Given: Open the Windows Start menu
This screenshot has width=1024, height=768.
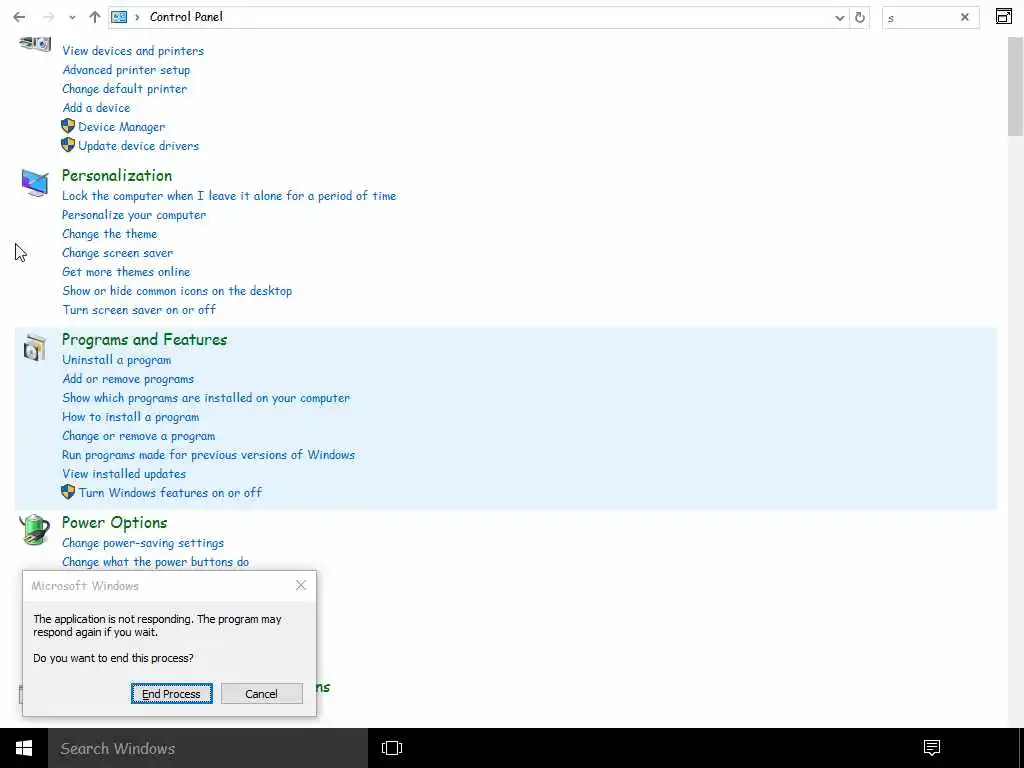Looking at the screenshot, I should click(24, 748).
